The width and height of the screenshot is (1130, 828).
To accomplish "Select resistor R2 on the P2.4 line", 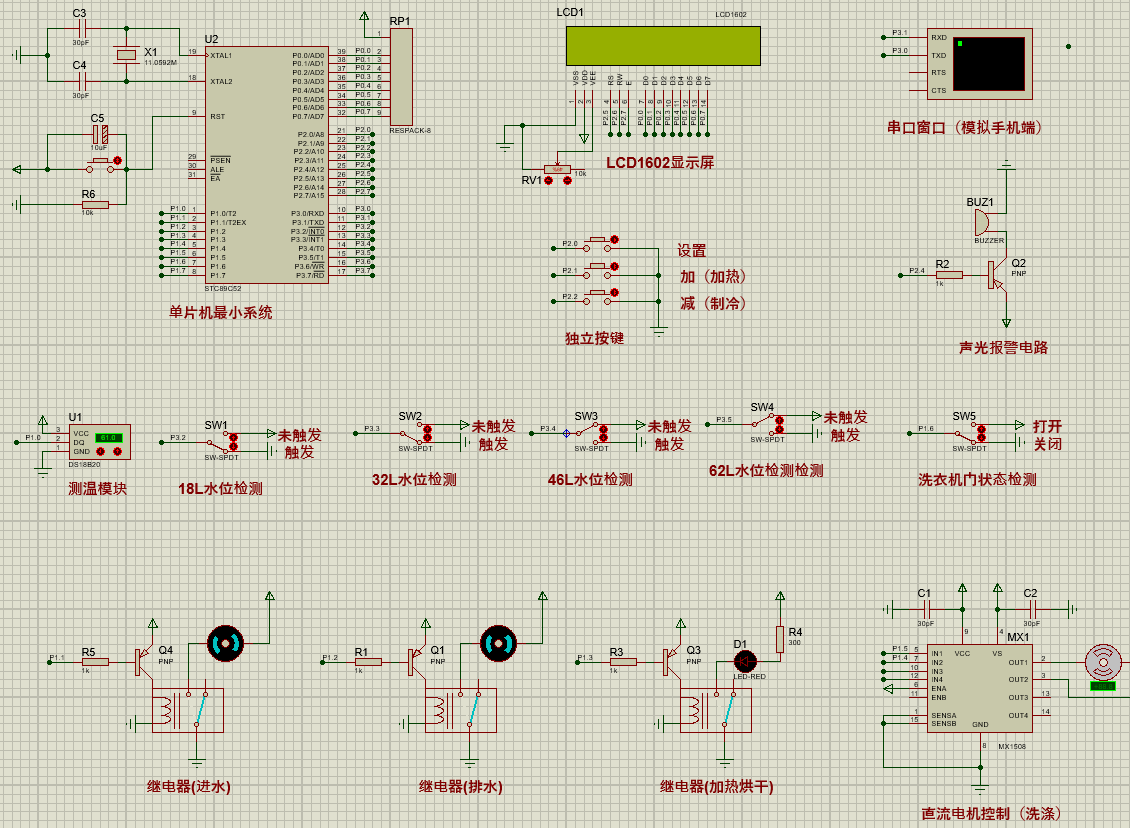I will click(948, 275).
